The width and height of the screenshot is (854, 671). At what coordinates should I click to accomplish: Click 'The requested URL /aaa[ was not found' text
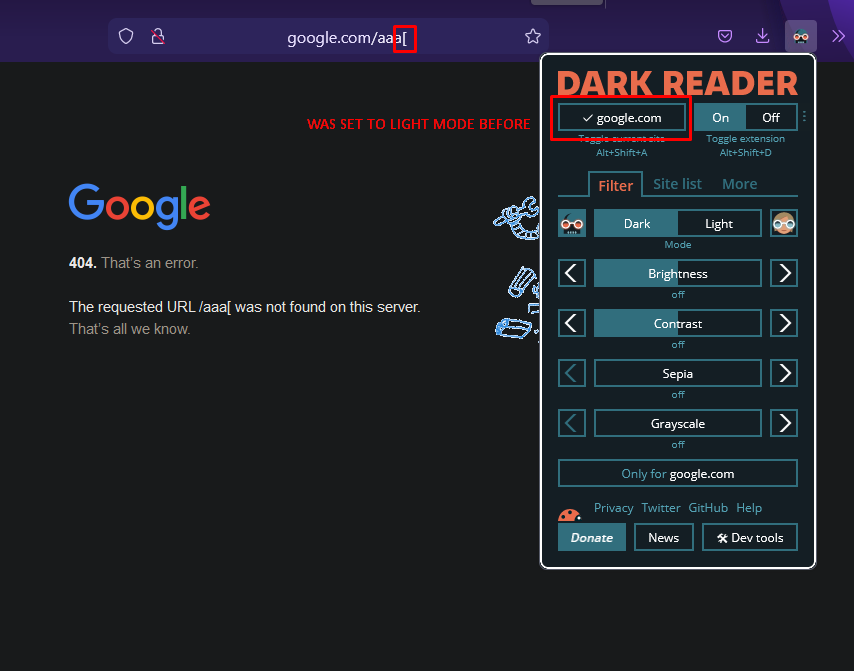pyautogui.click(x=245, y=307)
